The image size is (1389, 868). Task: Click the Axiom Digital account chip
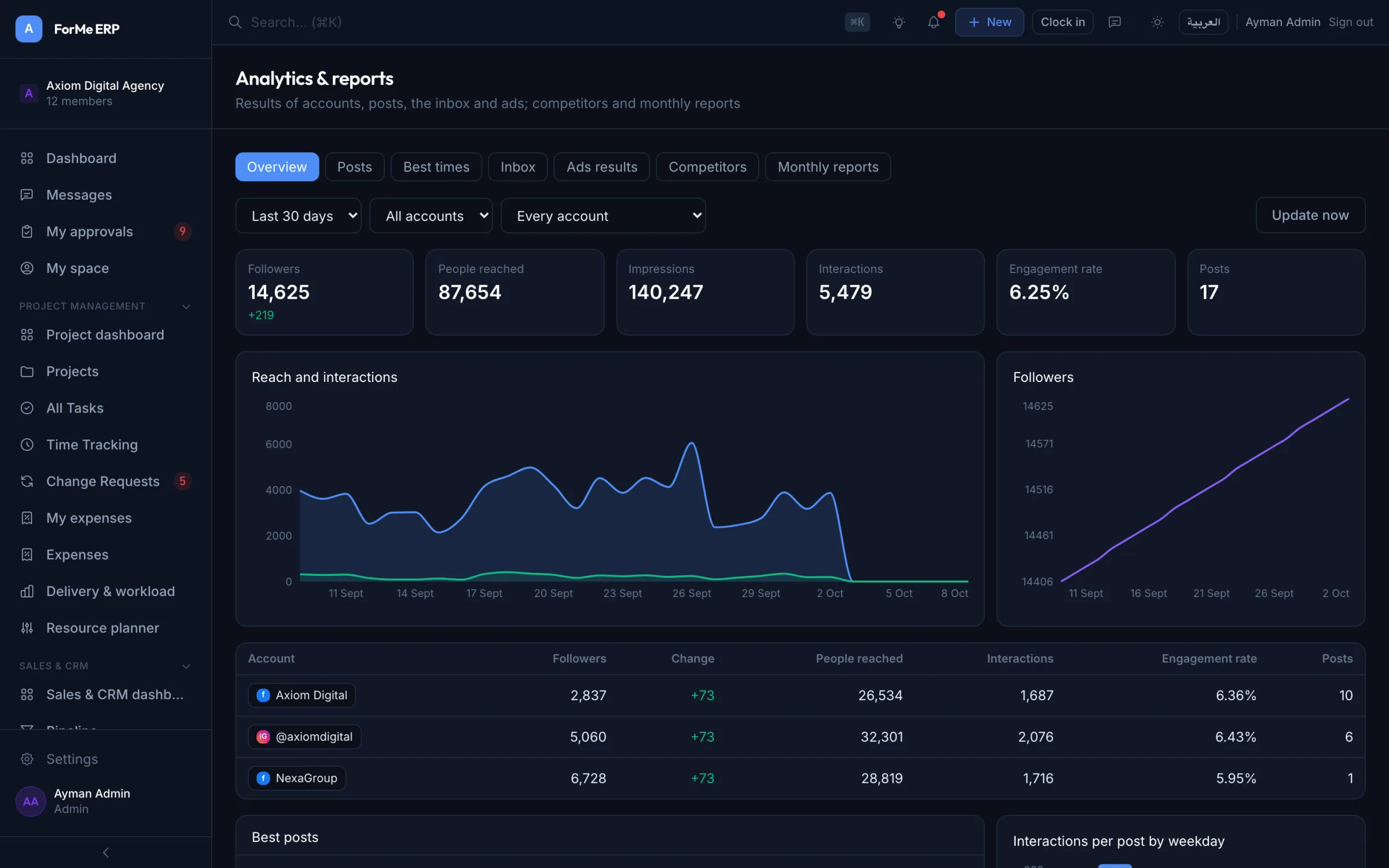[x=302, y=695]
